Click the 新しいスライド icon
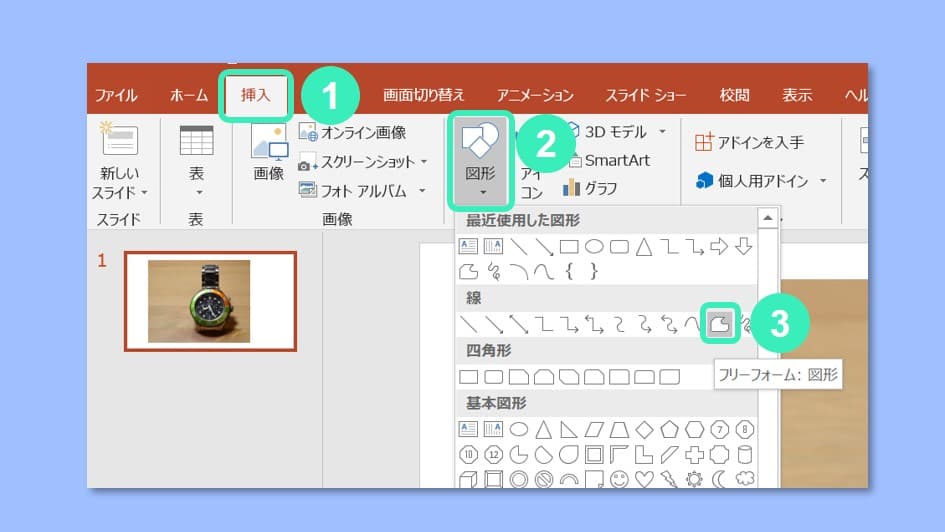This screenshot has height=532, width=945. [119, 139]
